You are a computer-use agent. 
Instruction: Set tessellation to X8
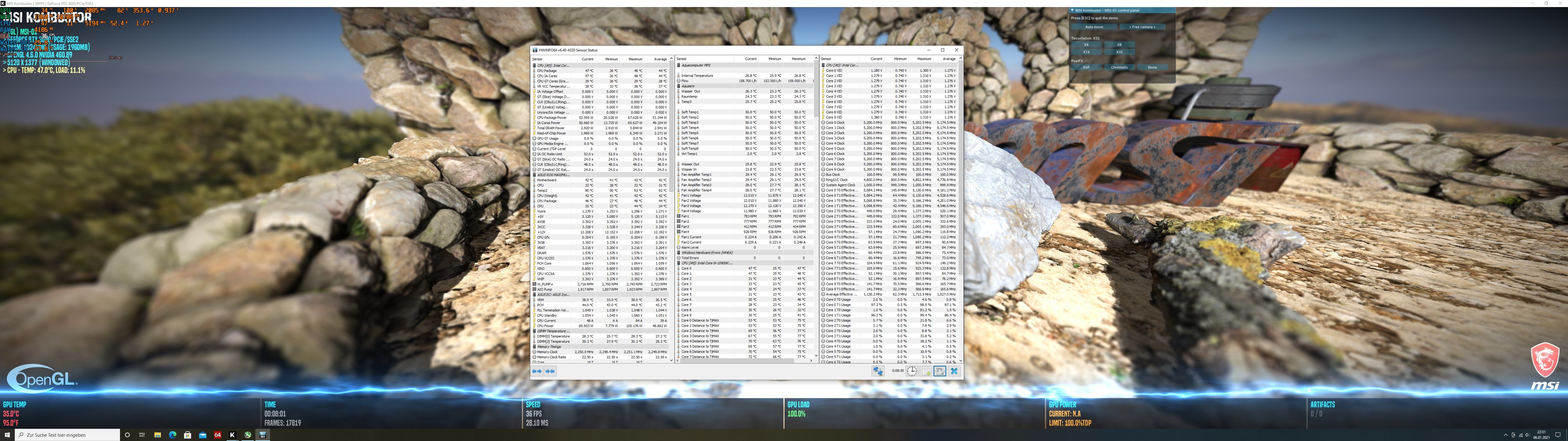point(1119,44)
